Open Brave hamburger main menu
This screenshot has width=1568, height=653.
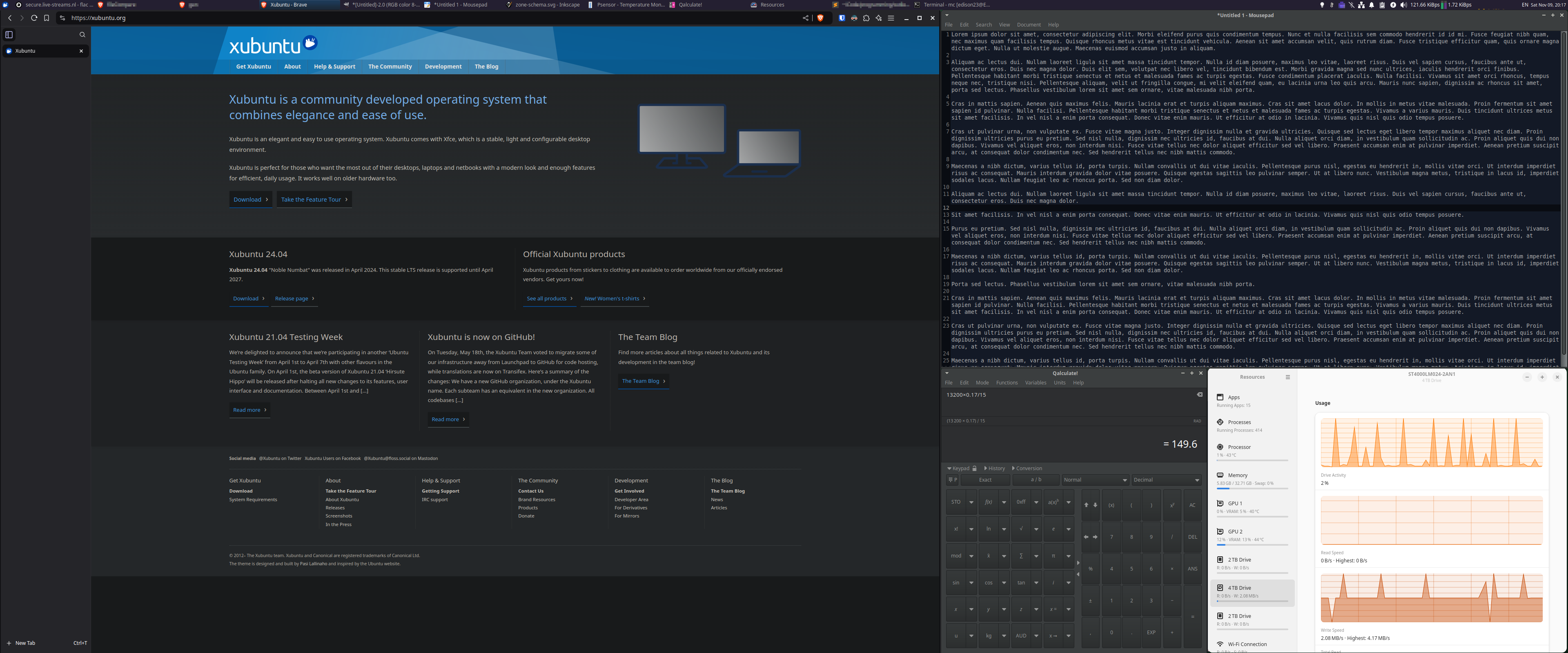tap(891, 18)
